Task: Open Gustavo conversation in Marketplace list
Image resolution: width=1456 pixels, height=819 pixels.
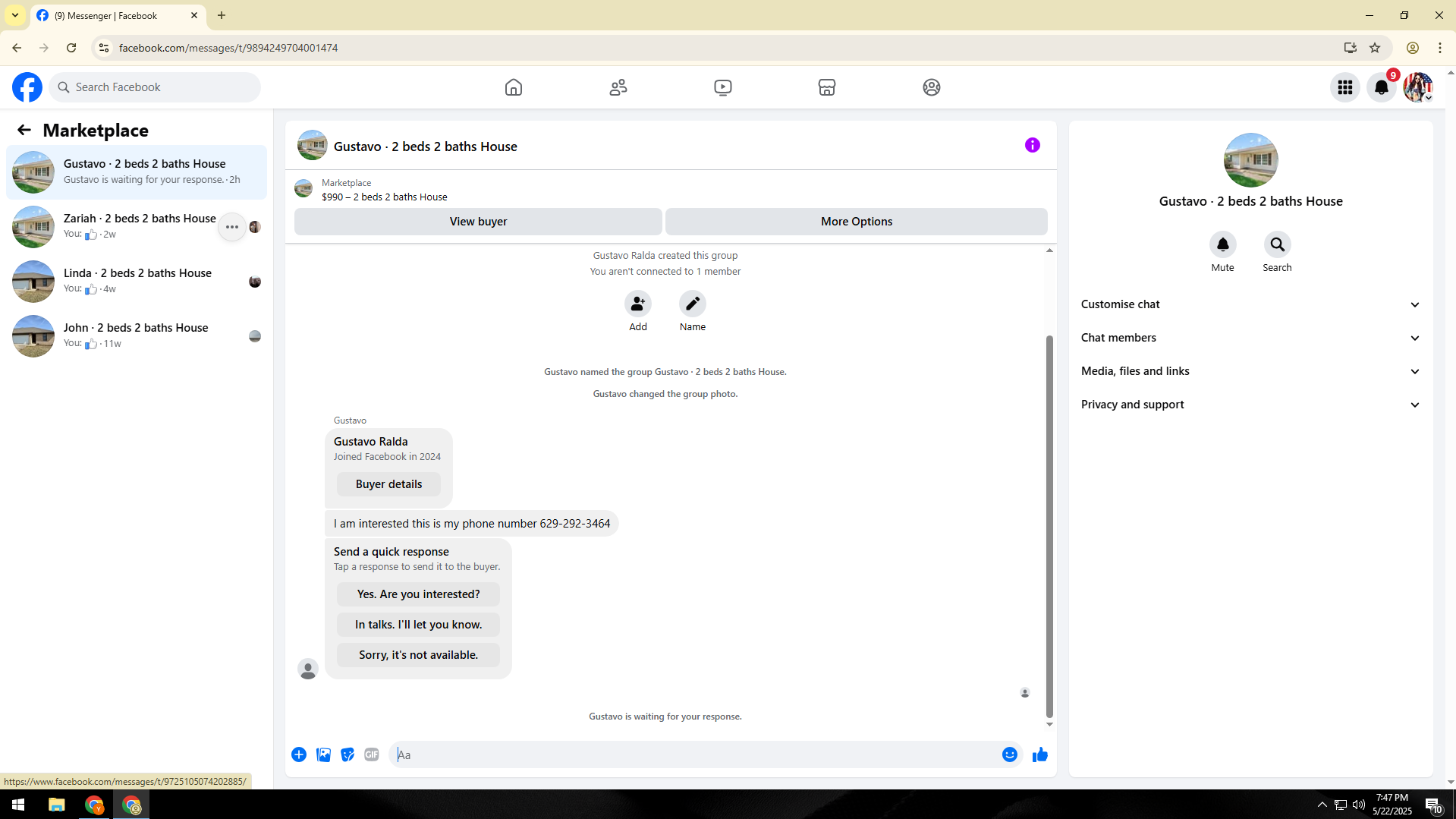Action: pos(137,172)
